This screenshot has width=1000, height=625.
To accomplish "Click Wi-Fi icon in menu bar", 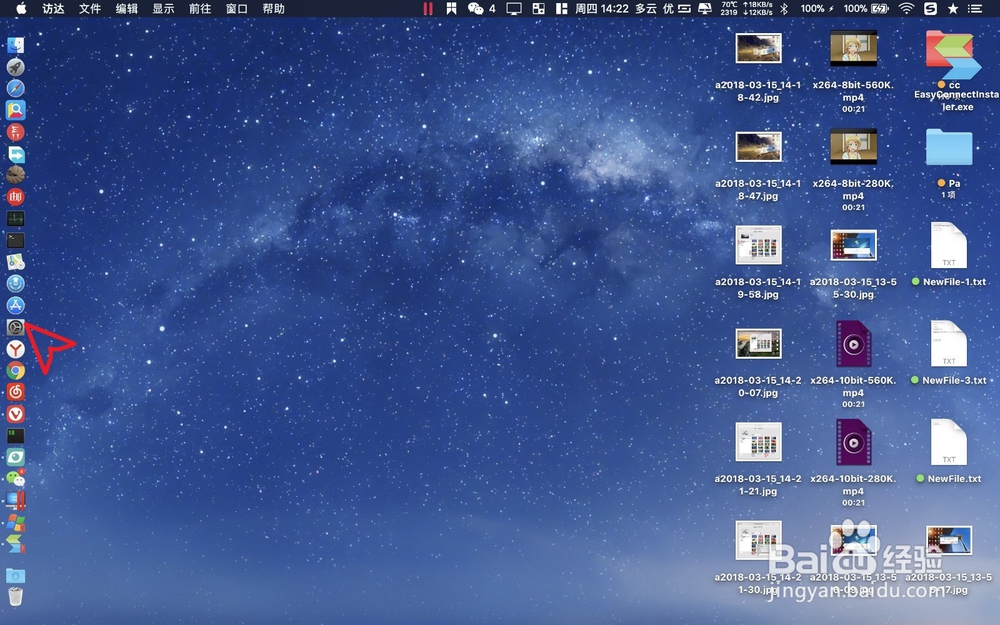I will point(906,8).
